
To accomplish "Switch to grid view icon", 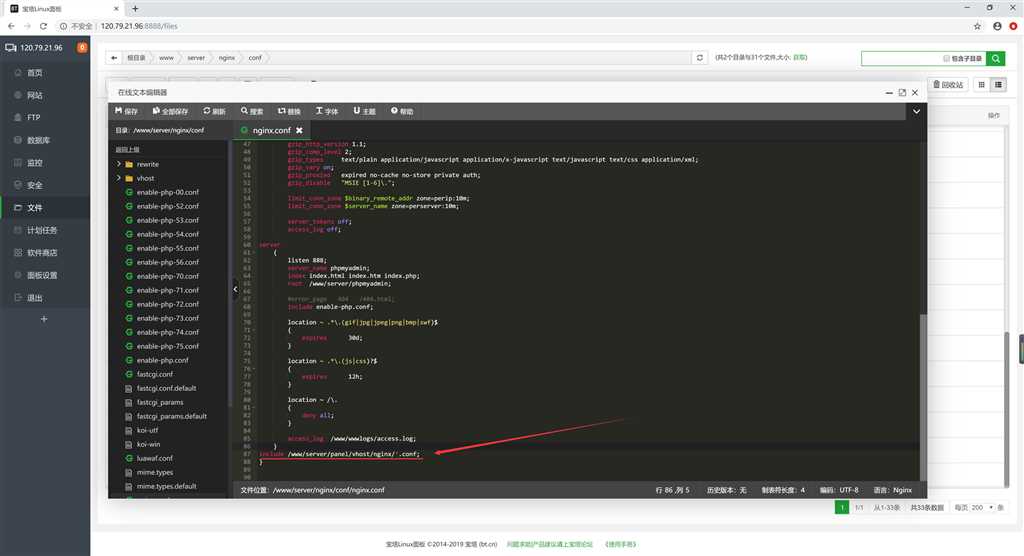I will [x=981, y=85].
